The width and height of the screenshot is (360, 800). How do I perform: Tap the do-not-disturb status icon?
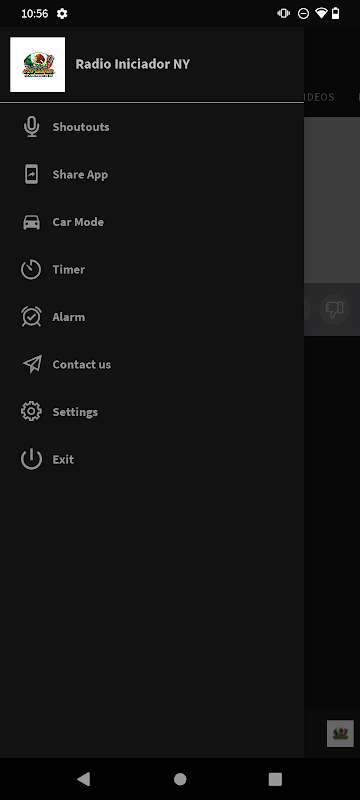point(303,14)
